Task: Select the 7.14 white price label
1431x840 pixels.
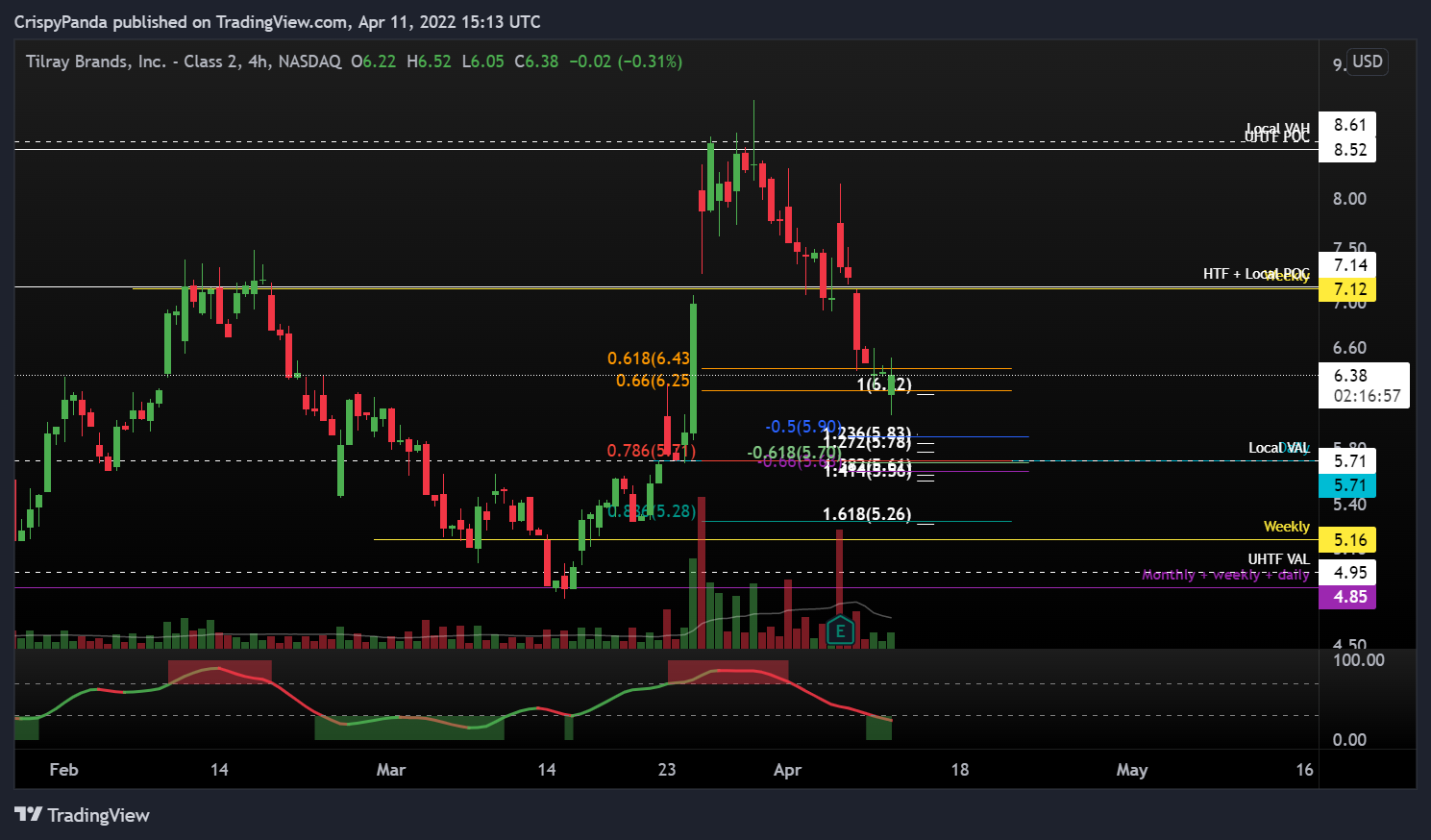Action: point(1348,265)
